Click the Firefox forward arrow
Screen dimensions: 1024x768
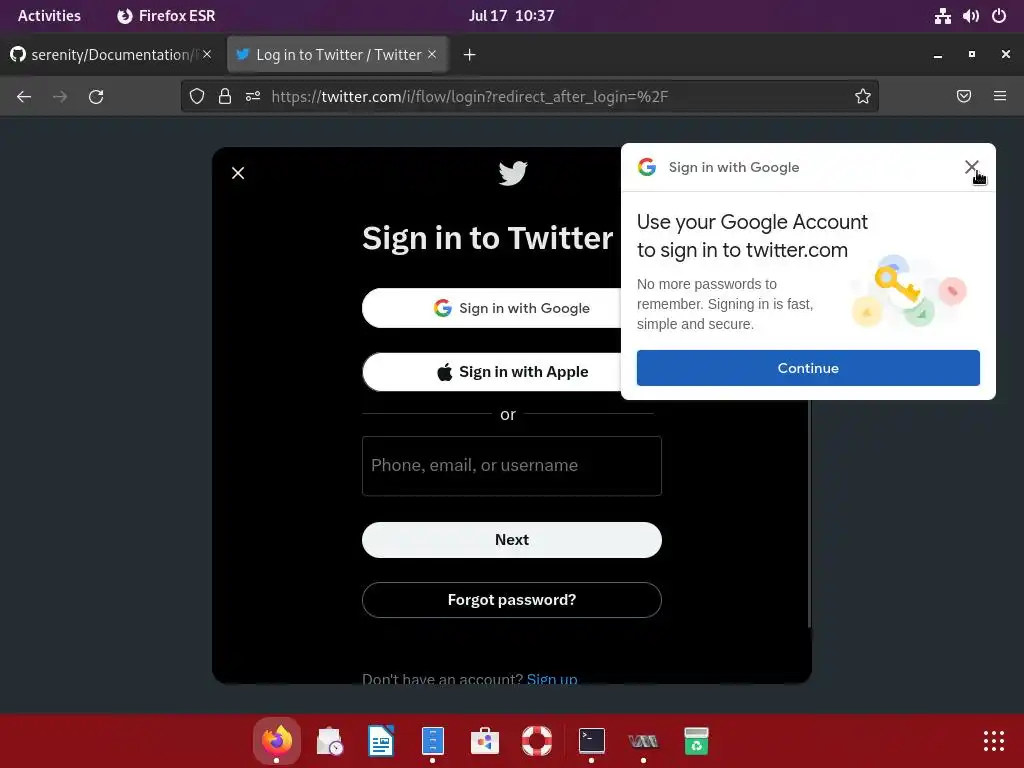coord(60,97)
